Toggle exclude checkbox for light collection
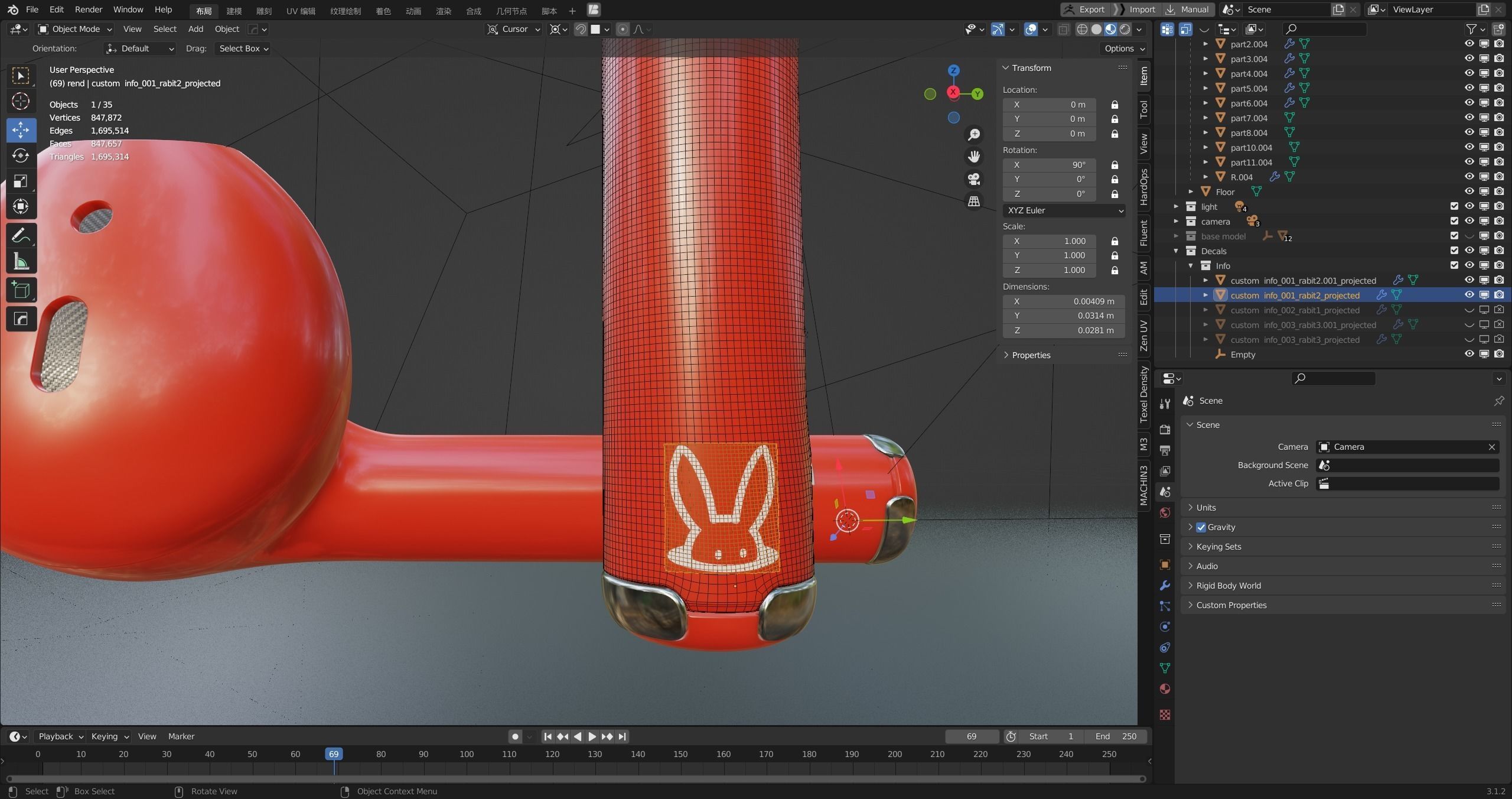1512x799 pixels. [x=1454, y=206]
